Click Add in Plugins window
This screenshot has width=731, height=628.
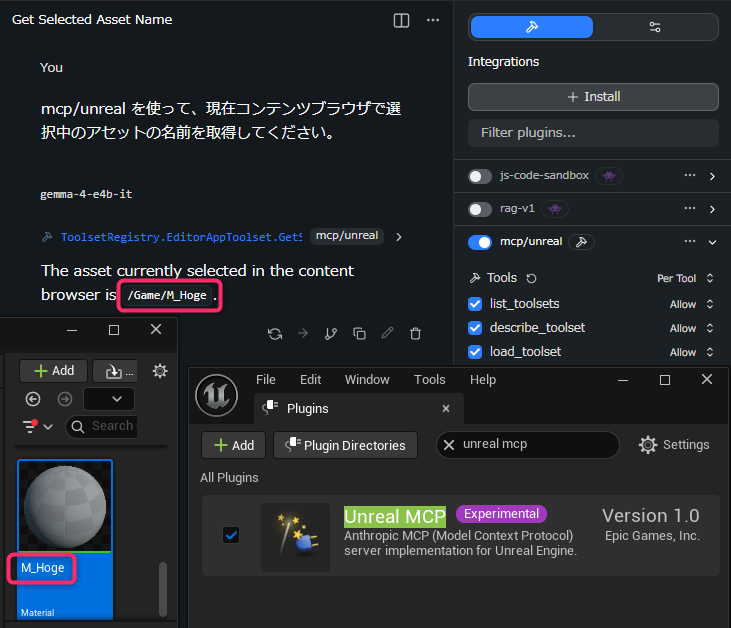234,445
